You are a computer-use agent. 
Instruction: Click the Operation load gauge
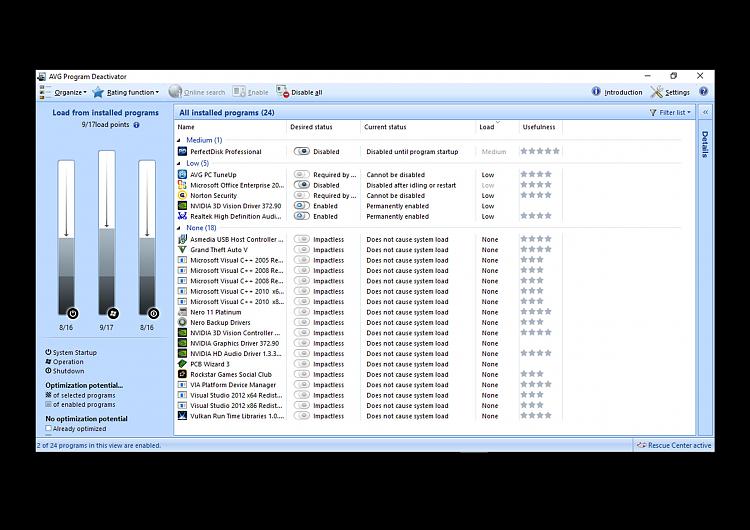click(107, 232)
